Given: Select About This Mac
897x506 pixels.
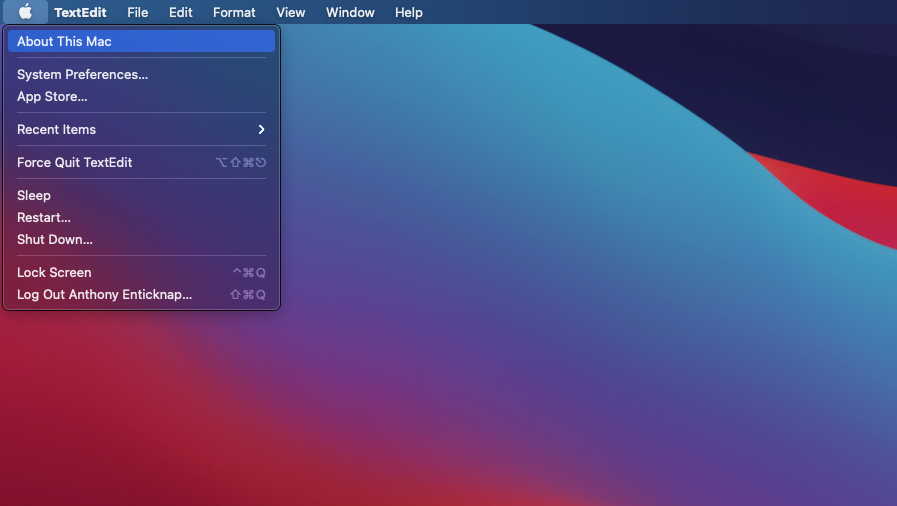Looking at the screenshot, I should 141,41.
